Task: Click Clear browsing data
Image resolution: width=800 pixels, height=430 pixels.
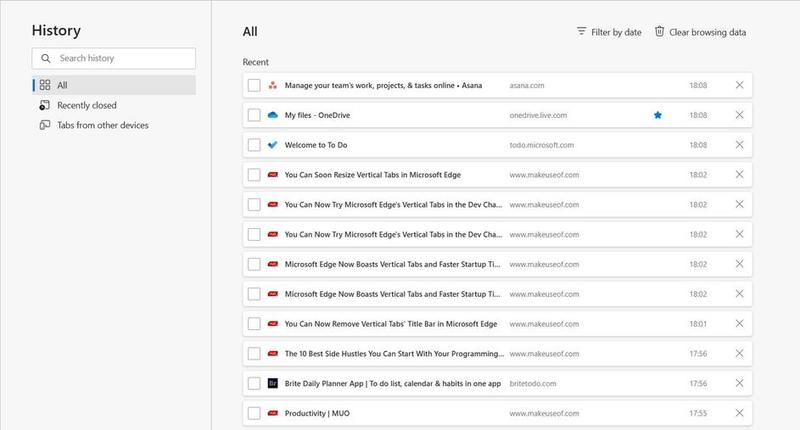Action: click(701, 32)
